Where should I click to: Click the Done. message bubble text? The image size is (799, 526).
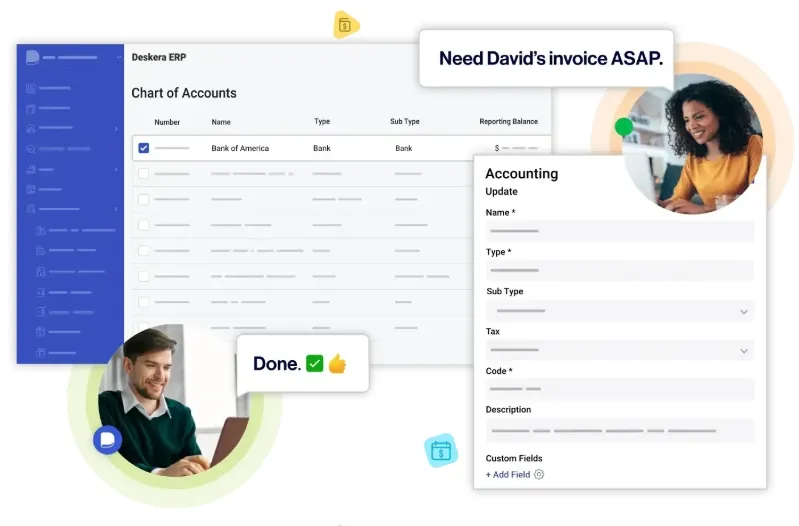click(277, 364)
